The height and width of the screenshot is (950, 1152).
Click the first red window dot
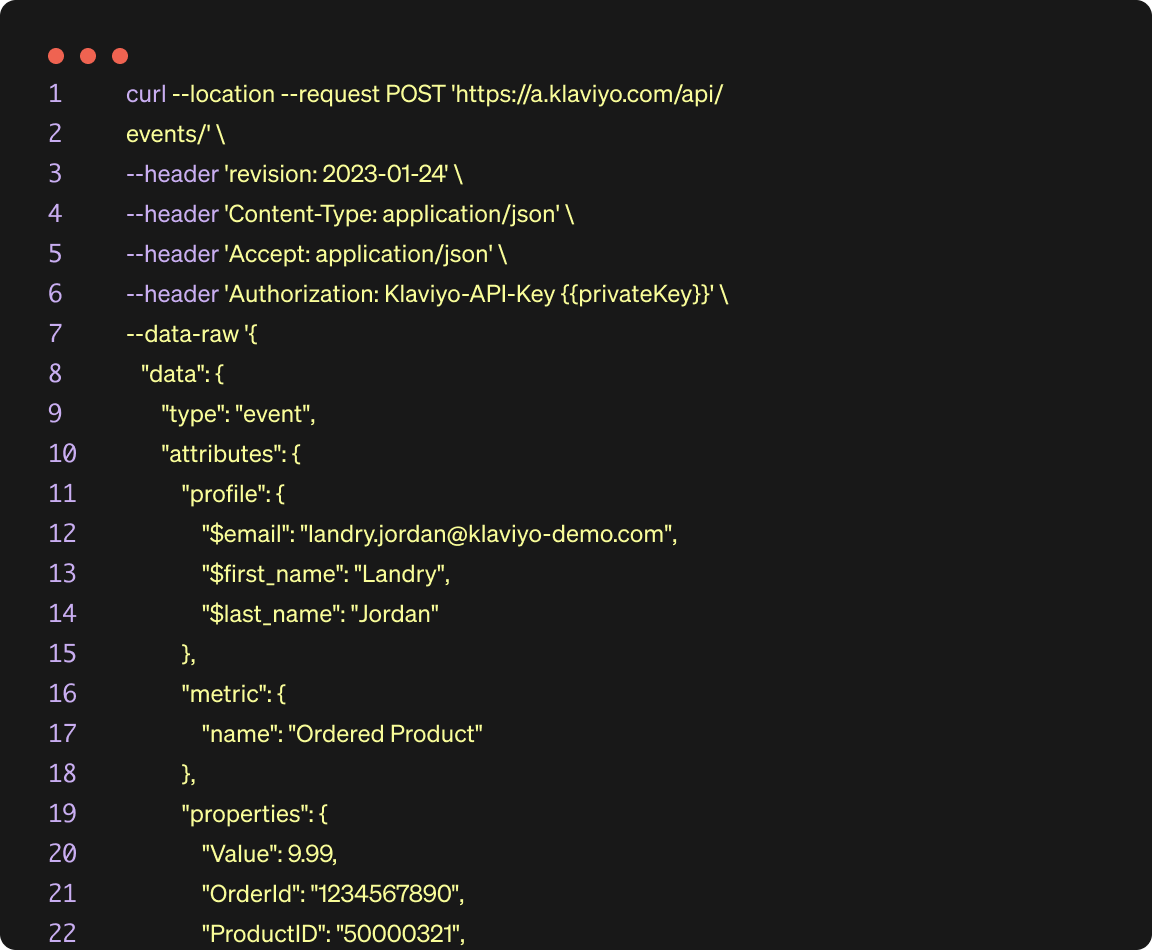56,56
